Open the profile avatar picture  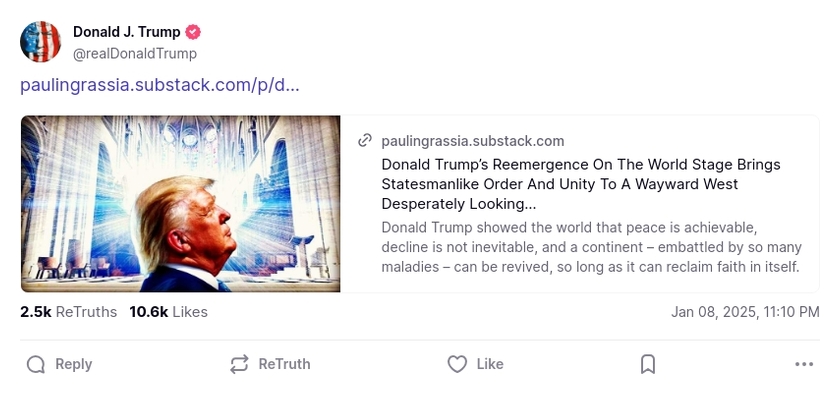click(x=41, y=42)
